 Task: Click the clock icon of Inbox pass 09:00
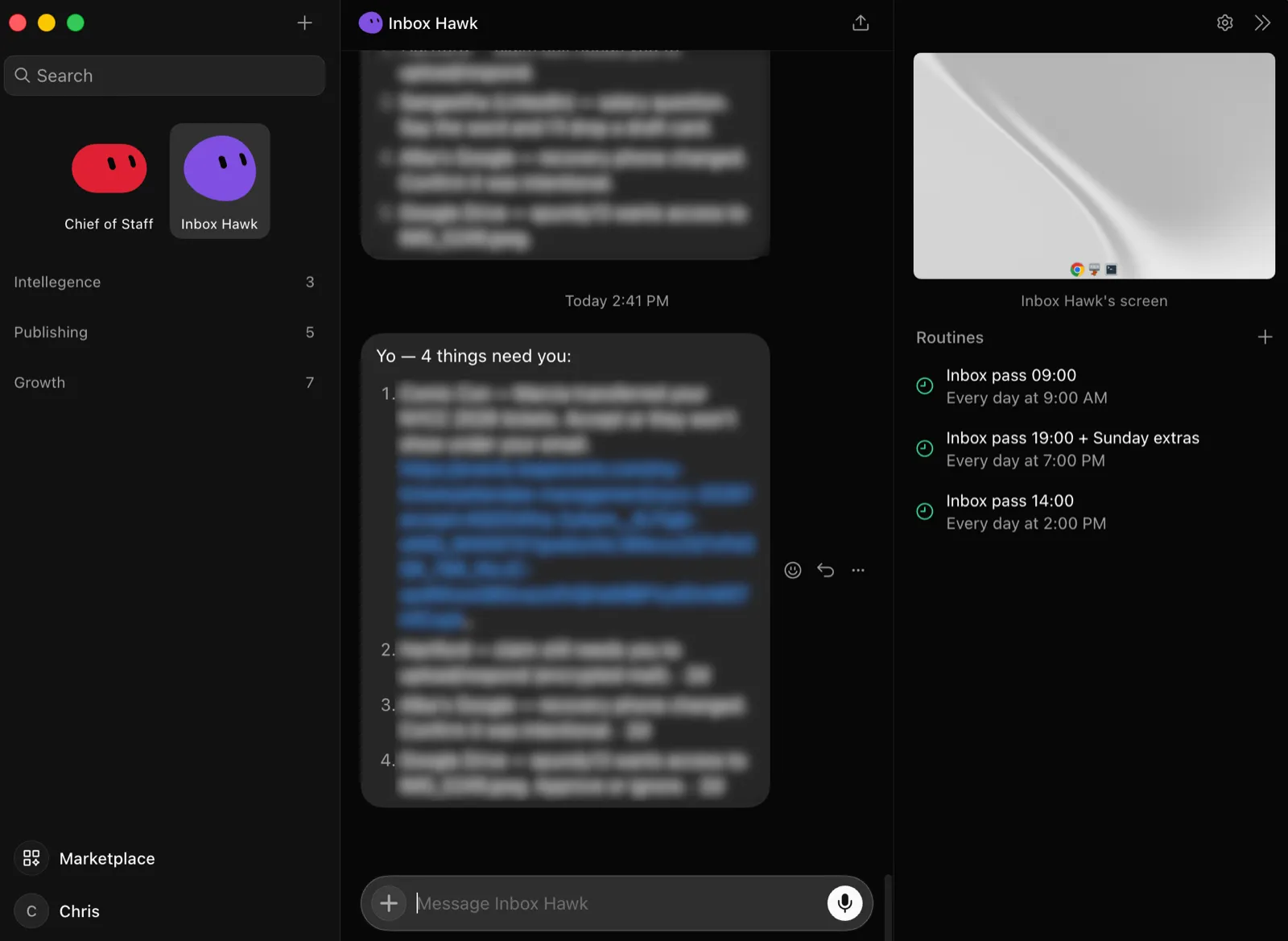[925, 386]
